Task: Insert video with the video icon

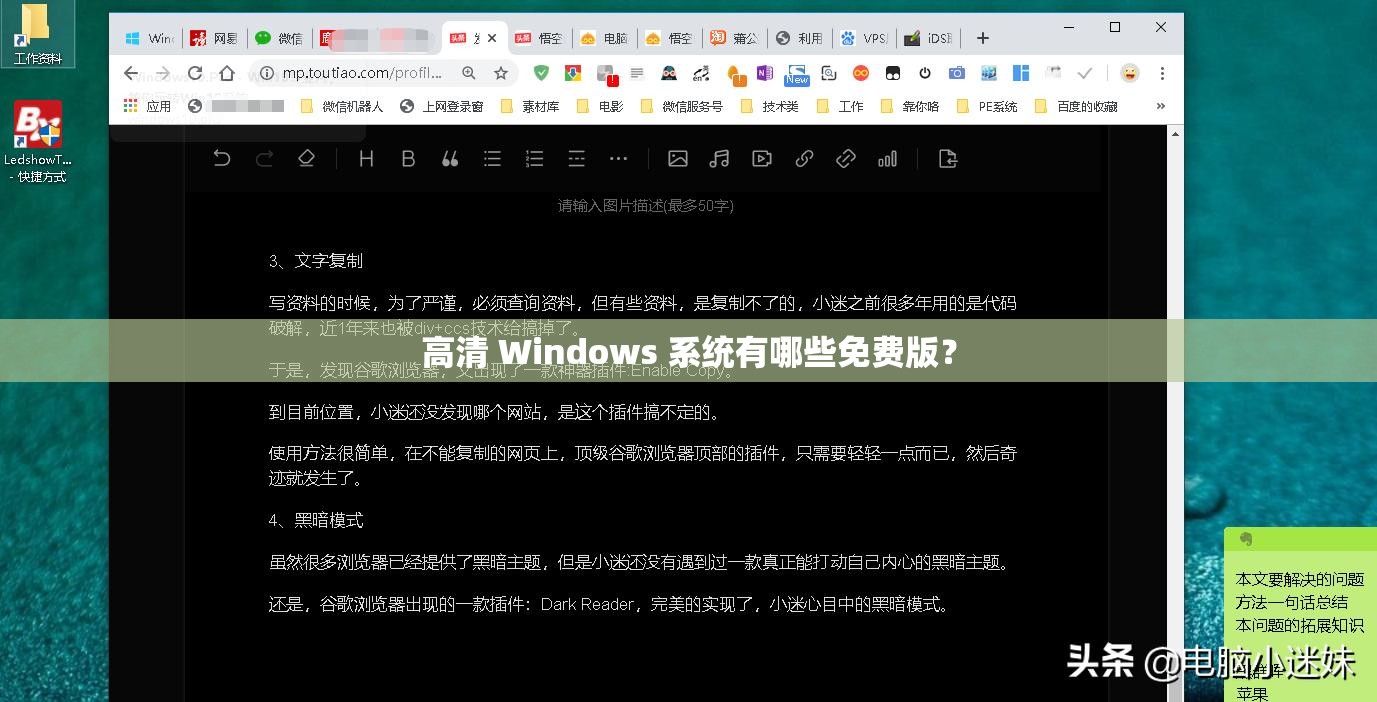Action: [762, 158]
